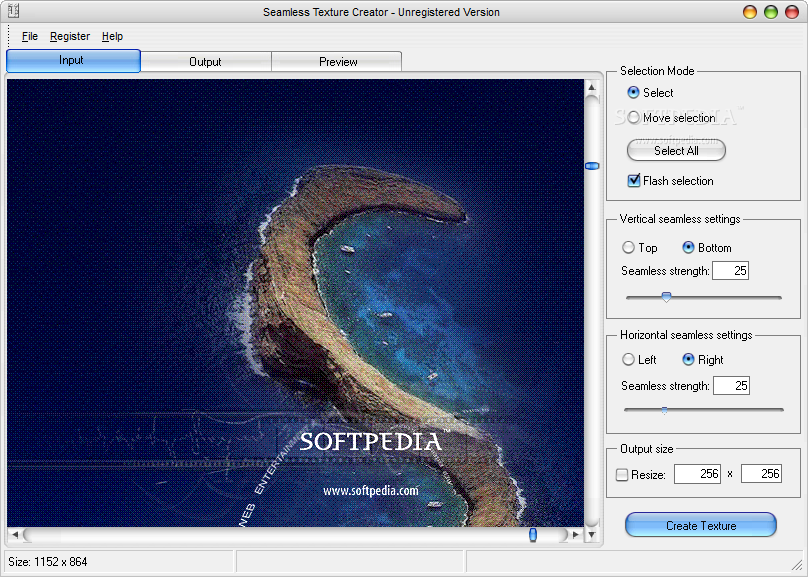Click the orange minimize window button

[x=751, y=12]
